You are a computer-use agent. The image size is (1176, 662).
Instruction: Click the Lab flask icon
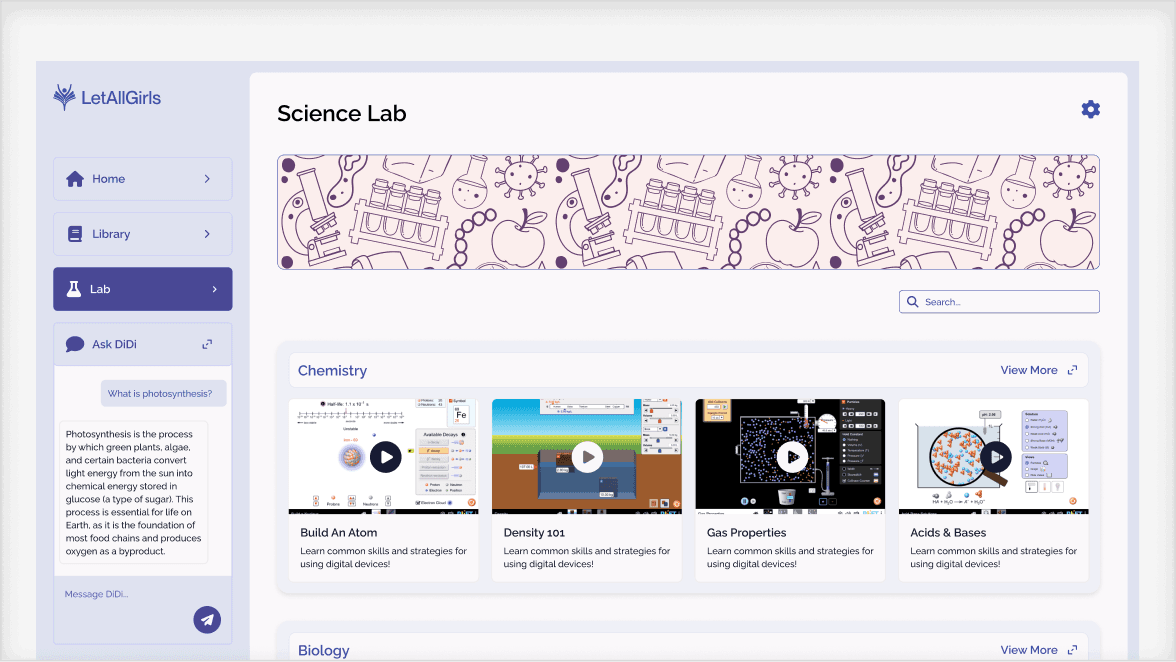74,289
